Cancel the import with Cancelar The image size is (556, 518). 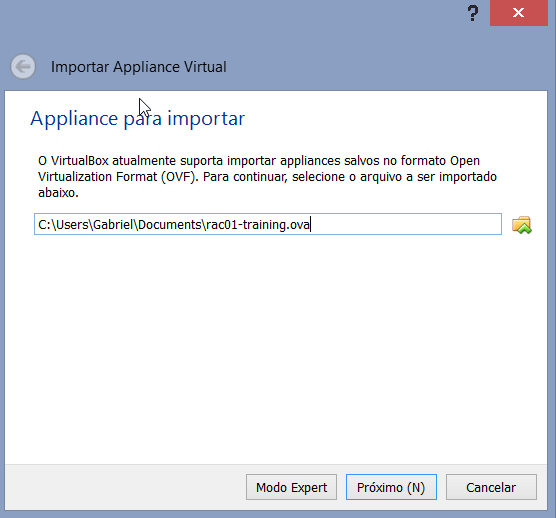click(491, 487)
